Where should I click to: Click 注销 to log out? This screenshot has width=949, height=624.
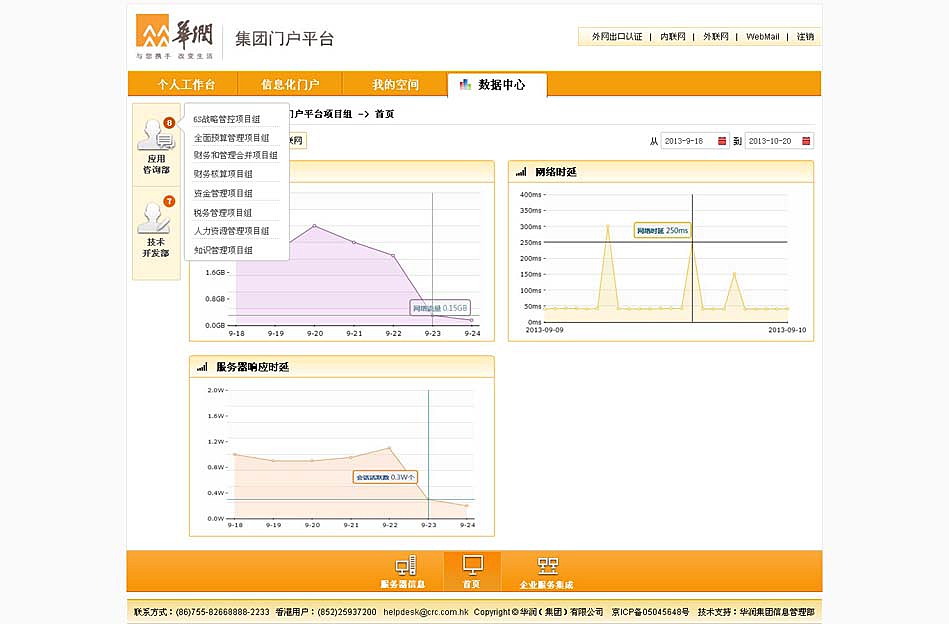(805, 36)
